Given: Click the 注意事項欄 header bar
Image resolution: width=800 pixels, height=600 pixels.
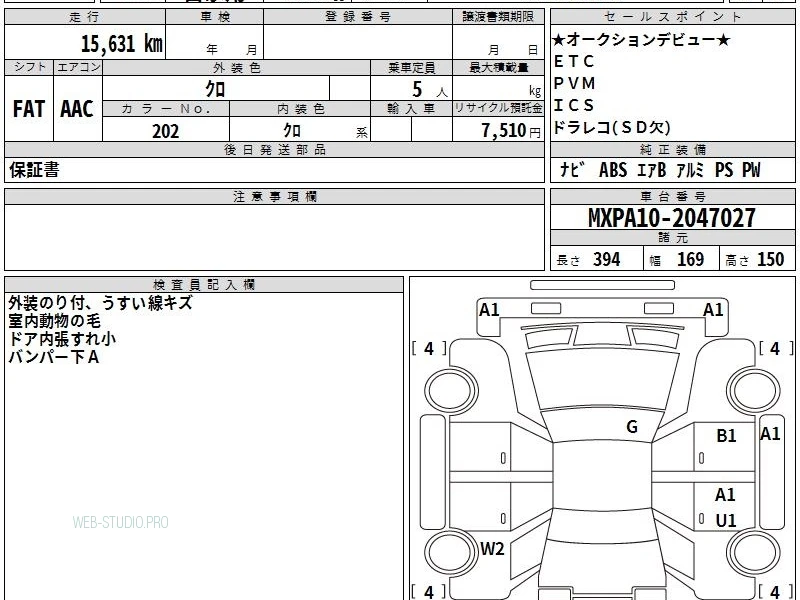Looking at the screenshot, I should coord(274,197).
